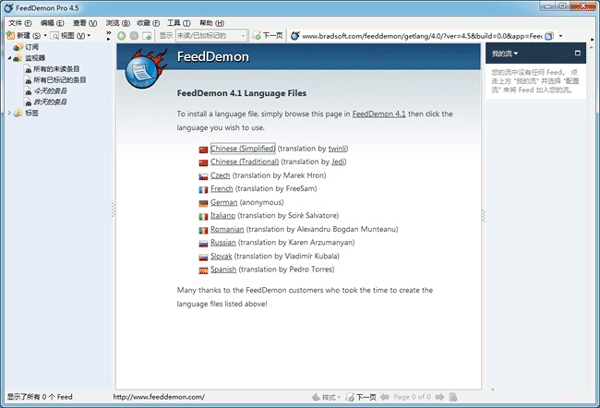Click the Slovak language link
The height and width of the screenshot is (408, 600).
point(221,256)
